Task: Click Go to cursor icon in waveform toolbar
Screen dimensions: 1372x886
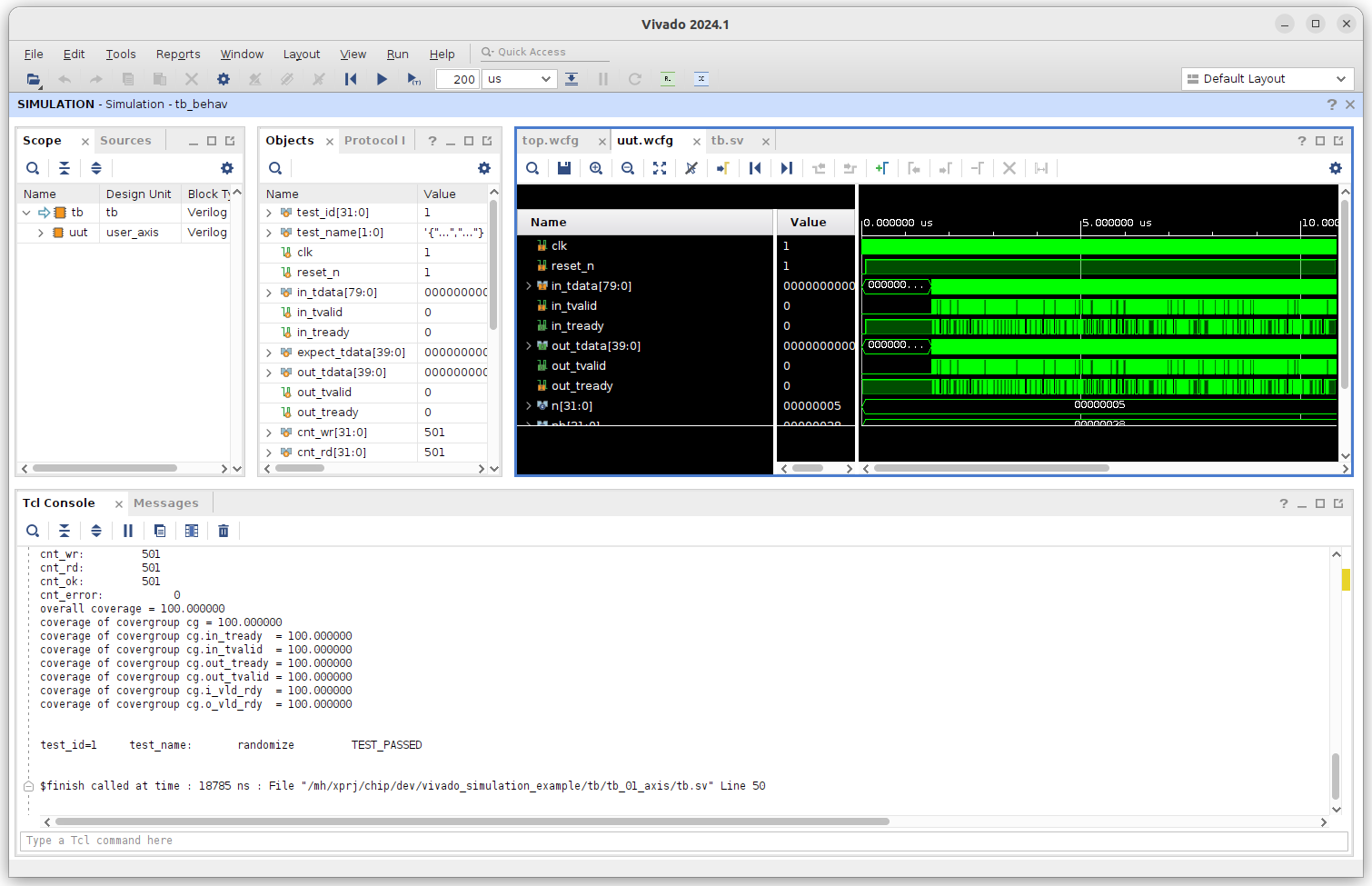Action: click(x=723, y=168)
